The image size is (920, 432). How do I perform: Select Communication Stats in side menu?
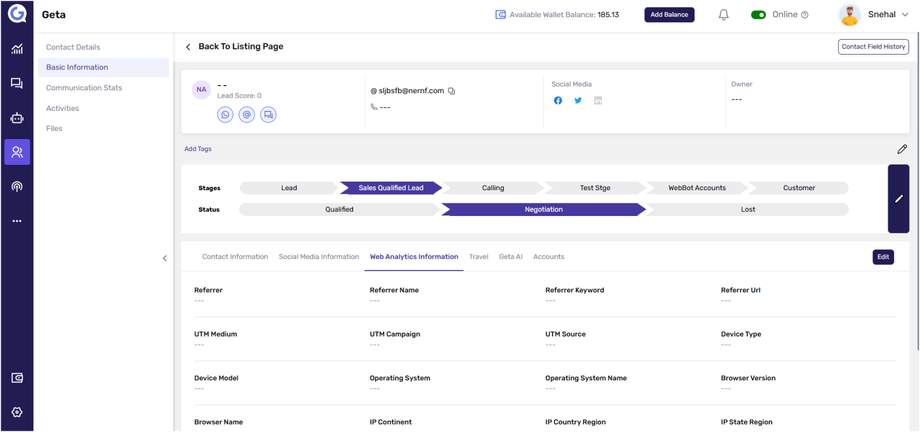[x=84, y=88]
